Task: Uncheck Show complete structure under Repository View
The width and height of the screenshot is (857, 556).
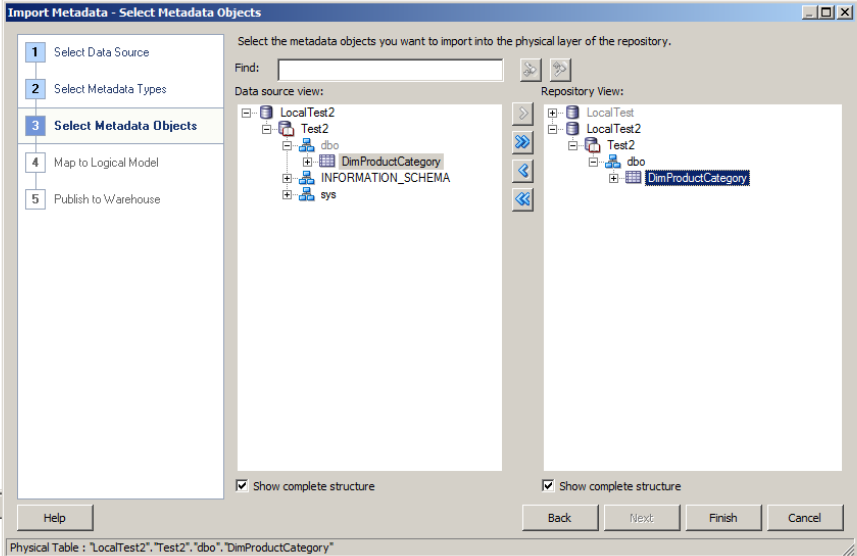Action: coord(548,486)
